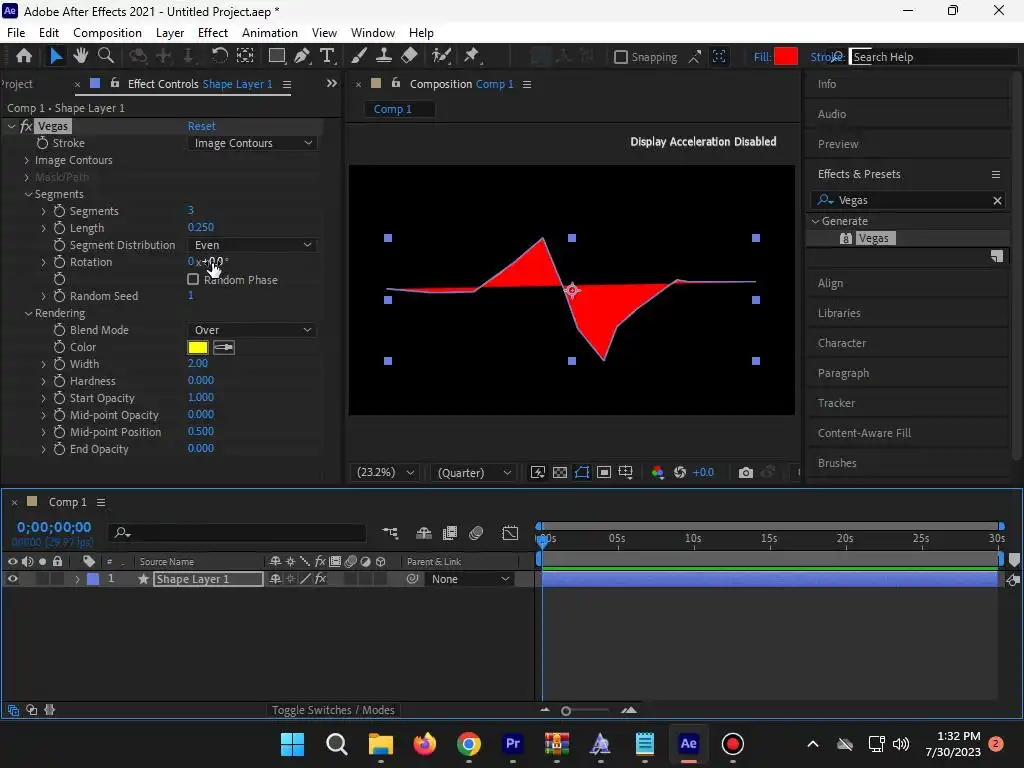Open the Tracker panel
This screenshot has width=1024, height=768.
(837, 403)
